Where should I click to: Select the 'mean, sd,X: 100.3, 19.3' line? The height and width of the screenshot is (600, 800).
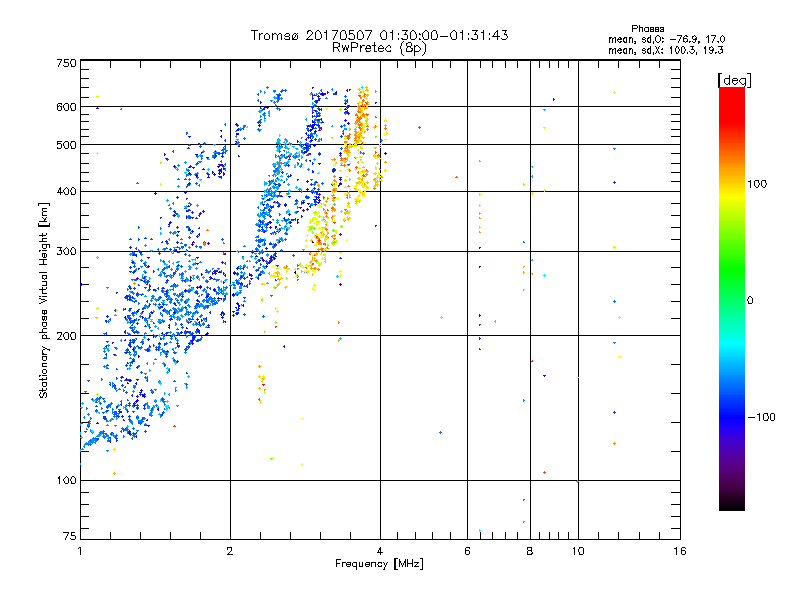tap(665, 50)
